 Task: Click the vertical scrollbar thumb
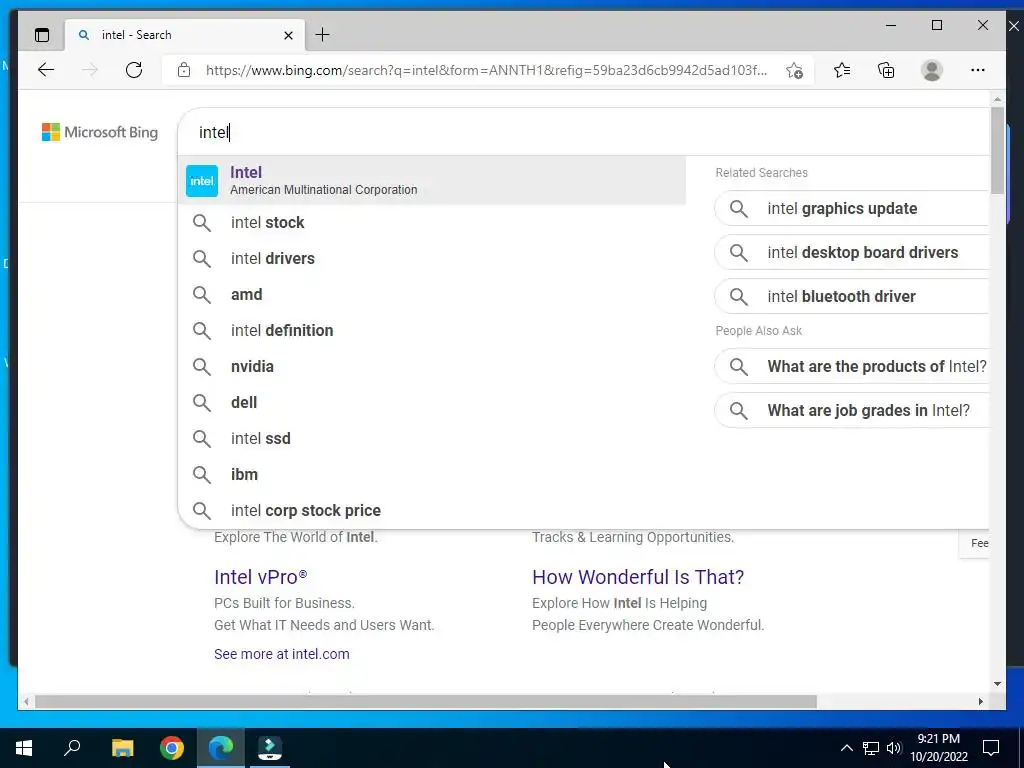(997, 150)
